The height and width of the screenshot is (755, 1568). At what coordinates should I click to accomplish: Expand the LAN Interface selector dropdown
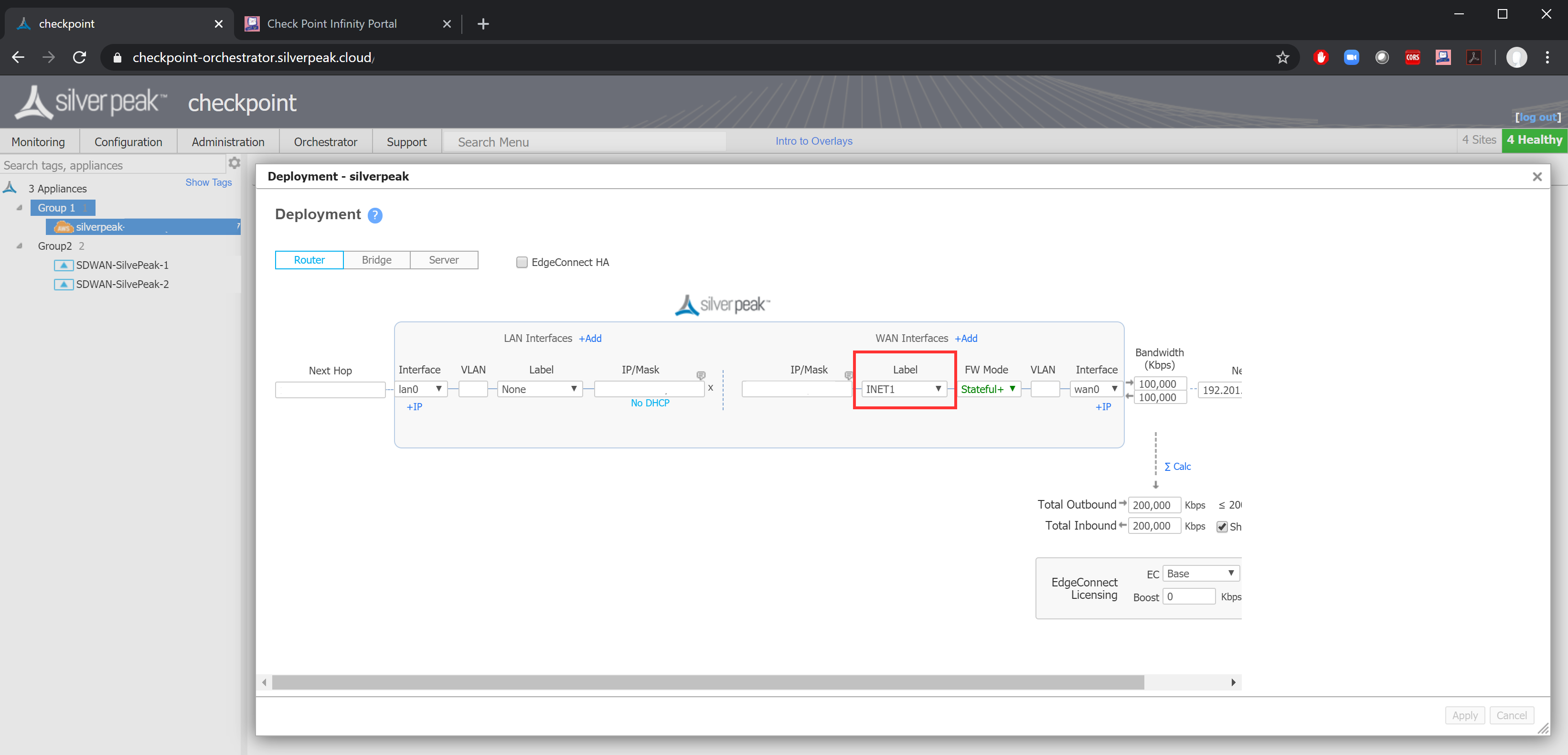[x=422, y=390]
